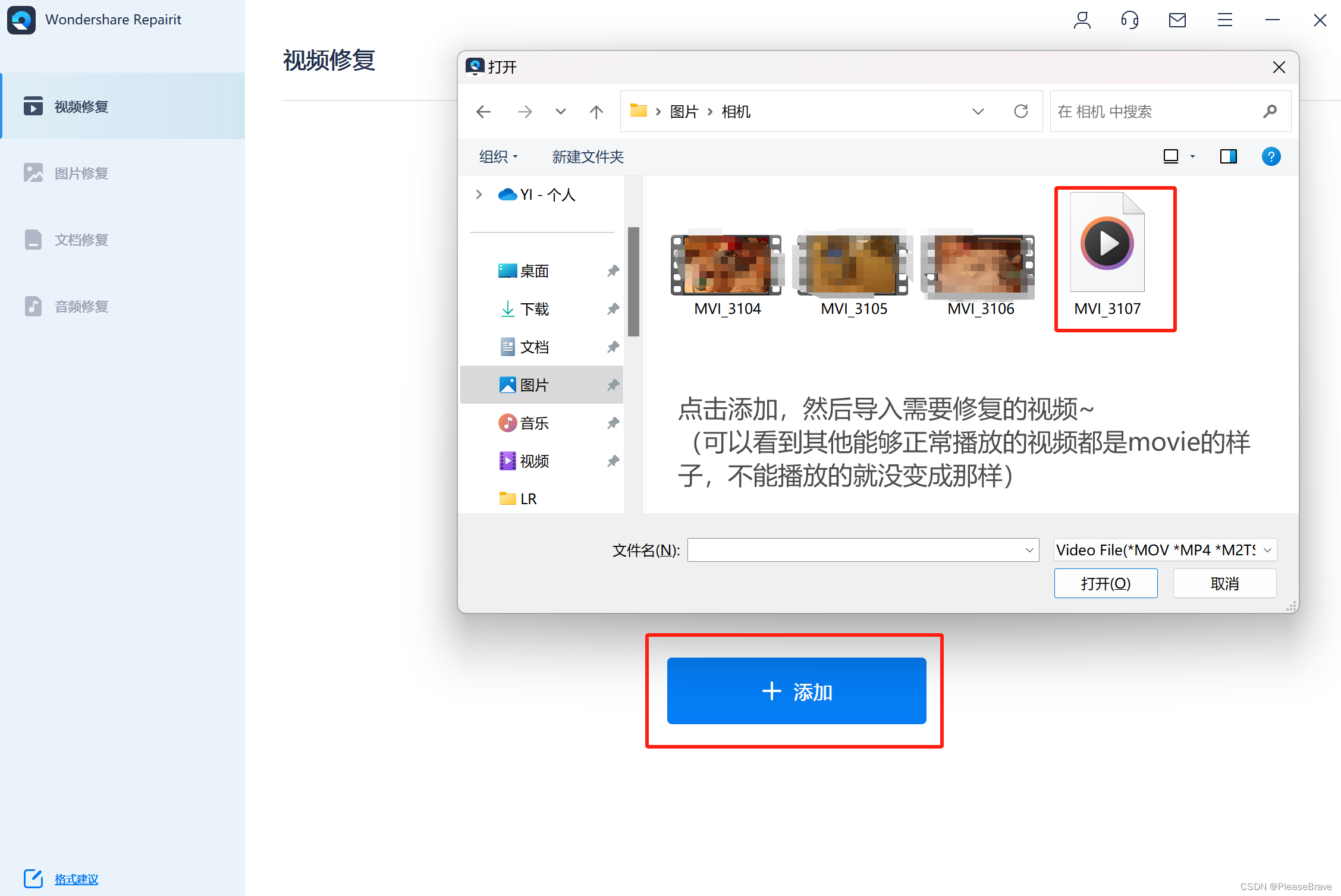Image resolution: width=1341 pixels, height=896 pixels.
Task: Toggle the preview pane button
Action: click(x=1228, y=156)
